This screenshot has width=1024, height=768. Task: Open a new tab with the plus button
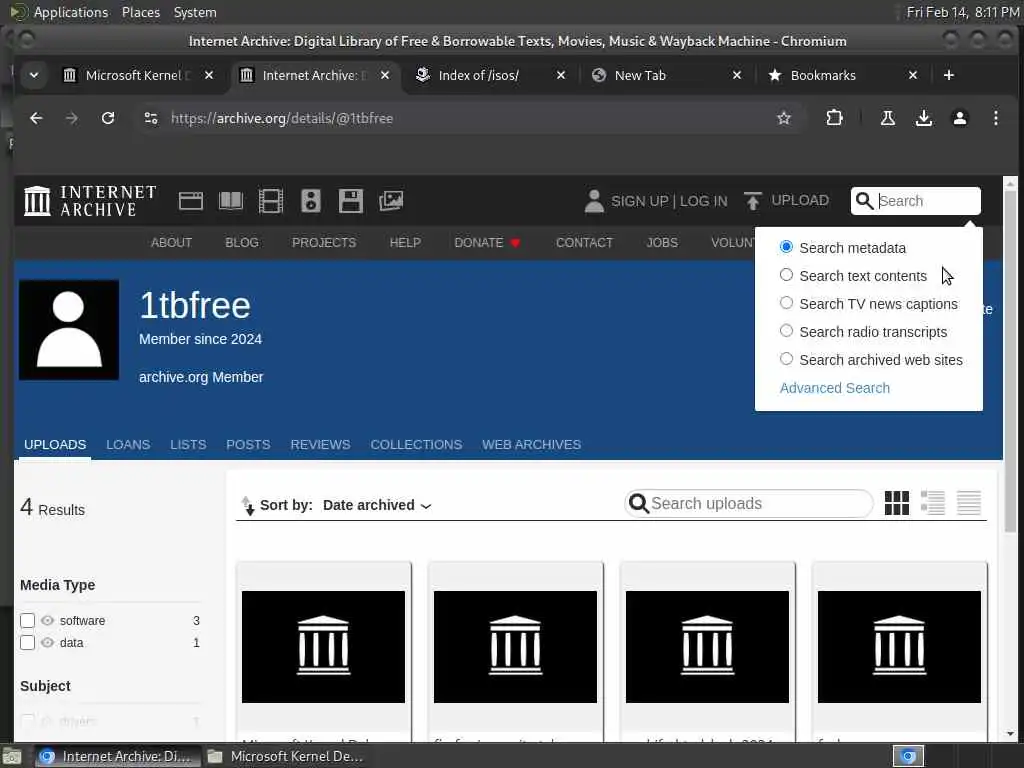(949, 75)
